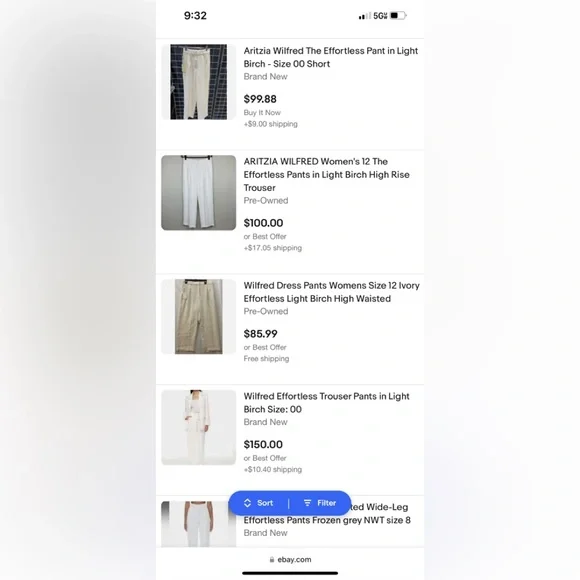The height and width of the screenshot is (580, 580).
Task: Tap the lock icon beside ebay.com
Action: point(272,560)
